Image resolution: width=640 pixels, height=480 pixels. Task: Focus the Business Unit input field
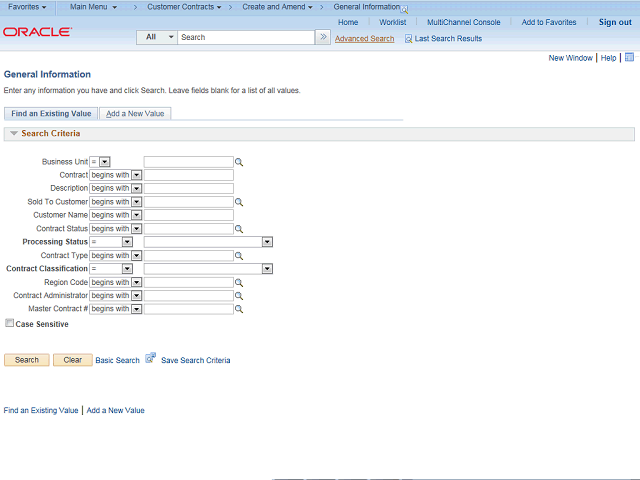[x=189, y=162]
